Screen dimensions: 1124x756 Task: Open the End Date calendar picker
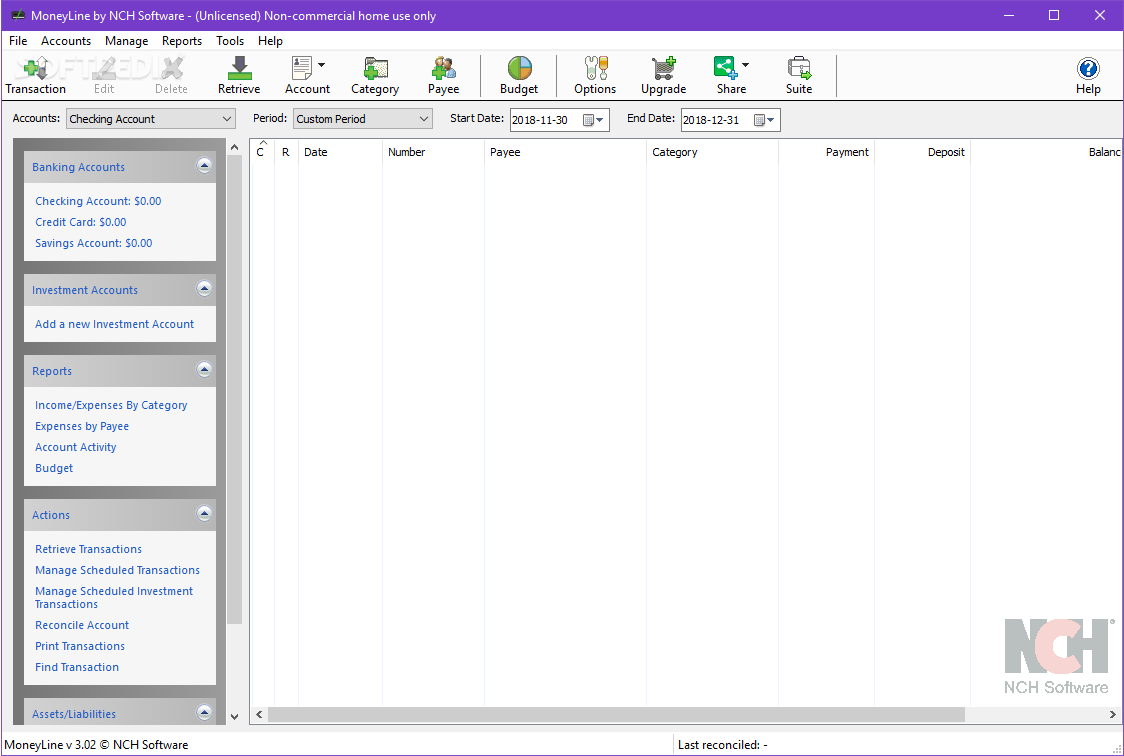(764, 120)
